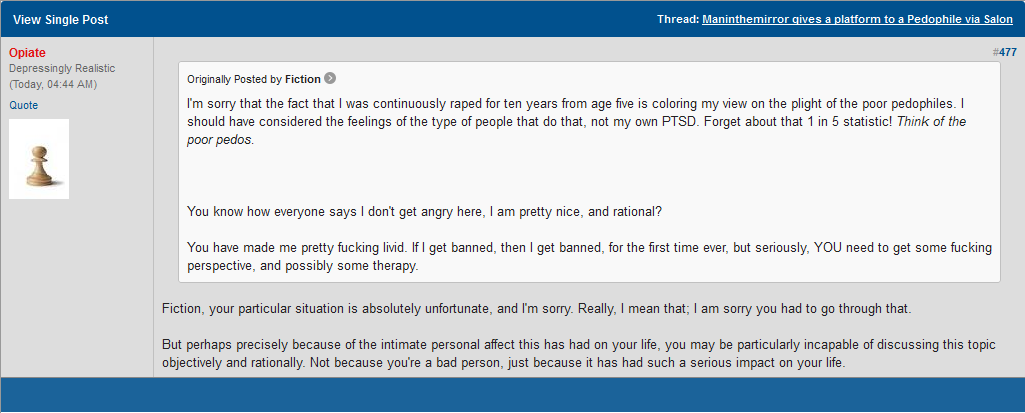The image size is (1025, 413).
Task: Click the quoted line 'You have made me pretty'
Action: pyautogui.click(x=590, y=257)
